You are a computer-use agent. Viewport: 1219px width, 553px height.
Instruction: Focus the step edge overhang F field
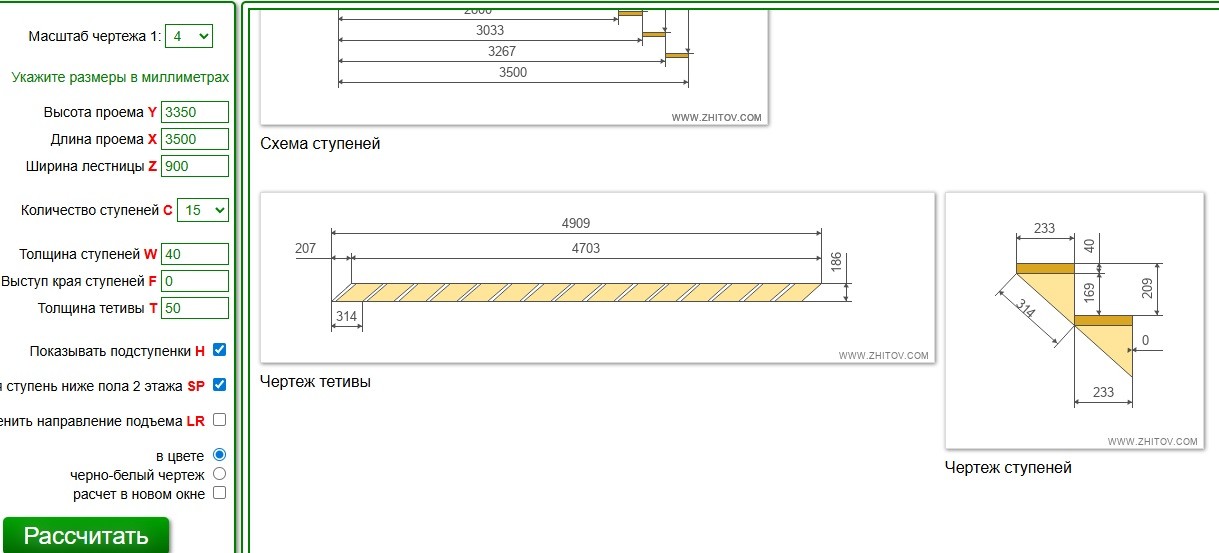point(194,281)
